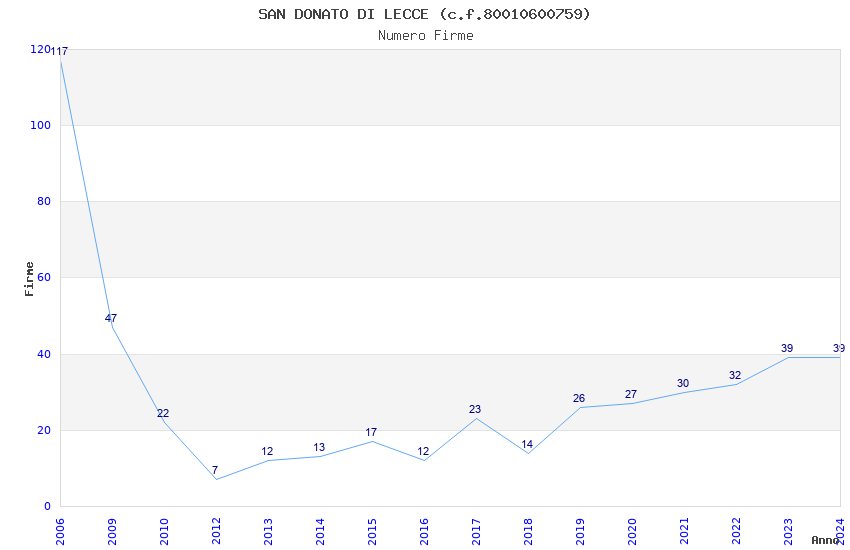Screen dimensions: 850x550
Task: Click the data label 32 for 2022
Action: 735,376
